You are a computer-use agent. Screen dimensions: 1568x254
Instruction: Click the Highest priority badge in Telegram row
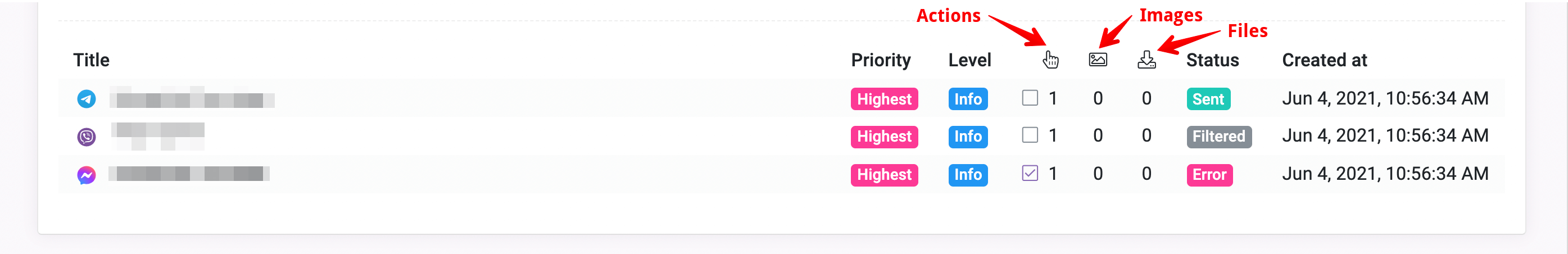(x=884, y=99)
